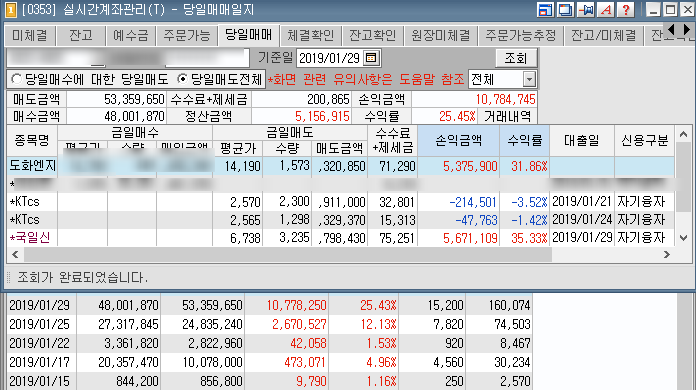Click the 수익률 column header

[525, 141]
